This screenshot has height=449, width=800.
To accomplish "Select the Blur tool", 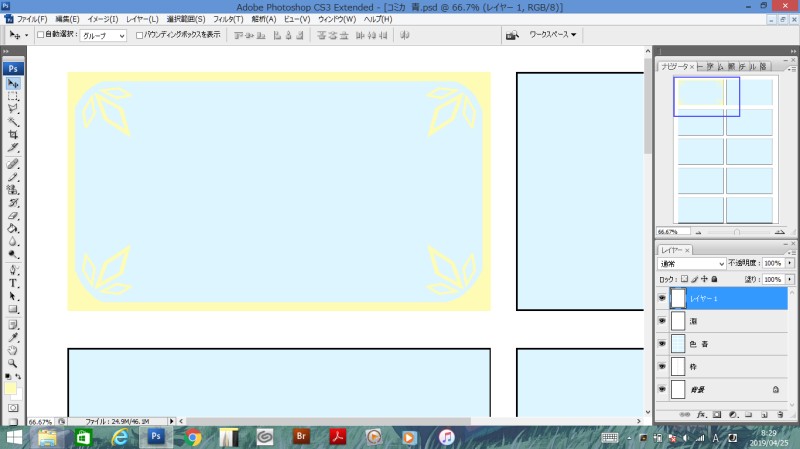I will [x=13, y=241].
